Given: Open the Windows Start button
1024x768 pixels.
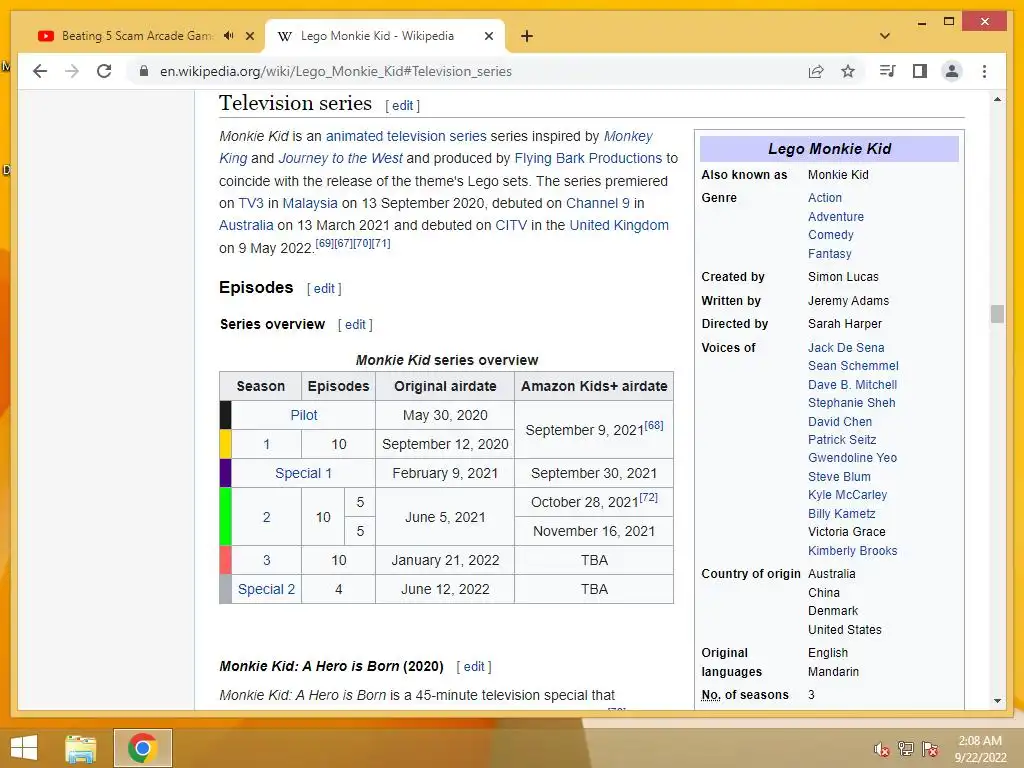Looking at the screenshot, I should click(x=24, y=748).
